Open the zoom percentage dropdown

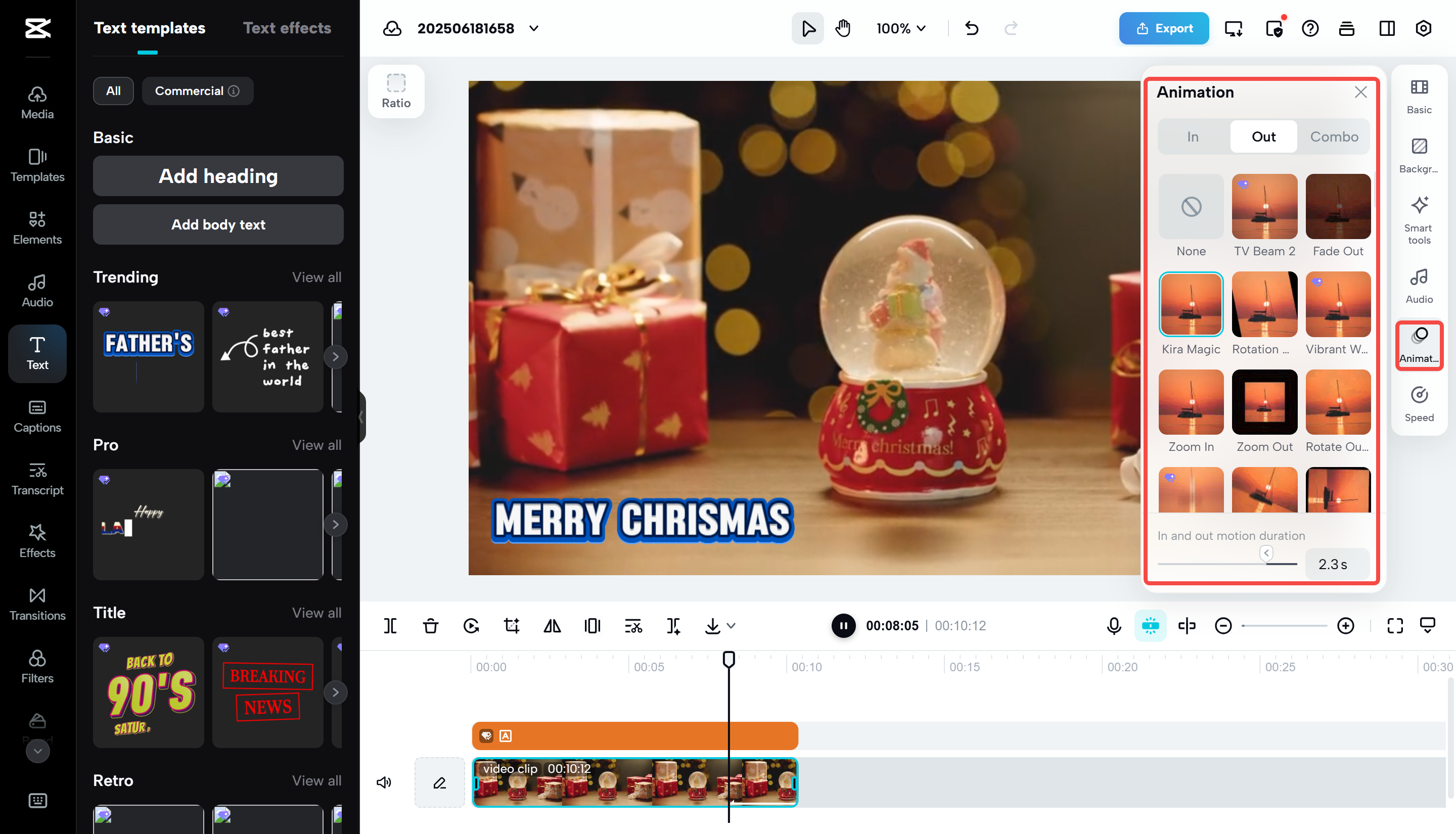[x=900, y=28]
